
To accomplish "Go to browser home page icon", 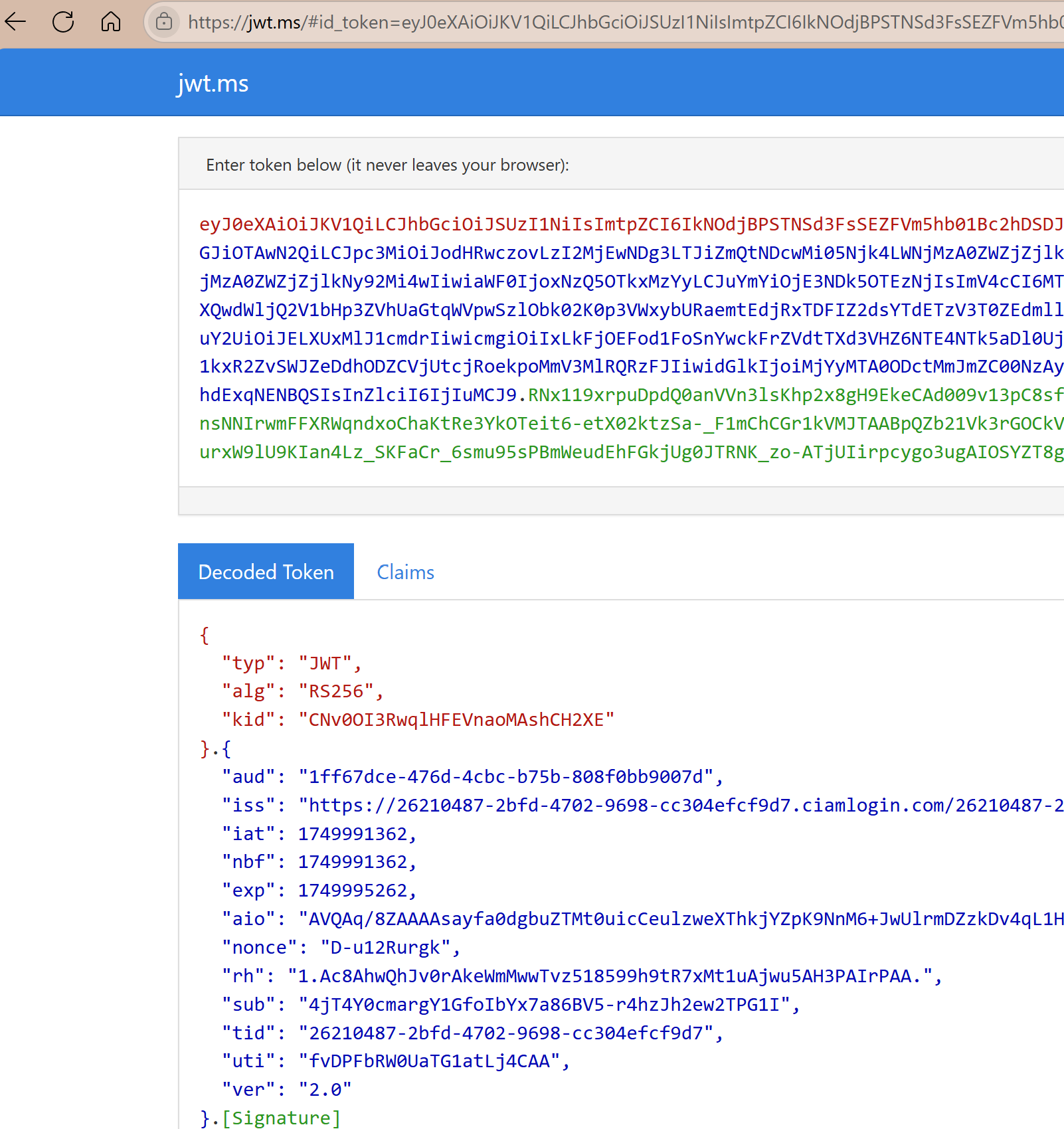I will pos(111,22).
